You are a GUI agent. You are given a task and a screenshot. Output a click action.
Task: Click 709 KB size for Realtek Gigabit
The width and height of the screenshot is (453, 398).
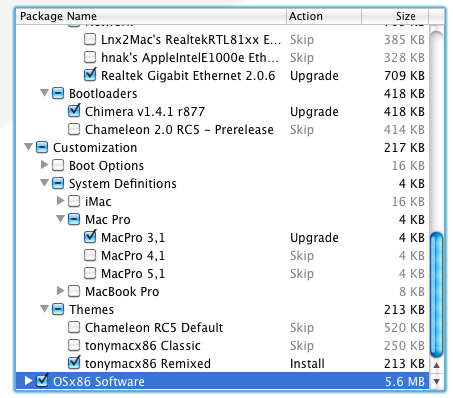404,76
